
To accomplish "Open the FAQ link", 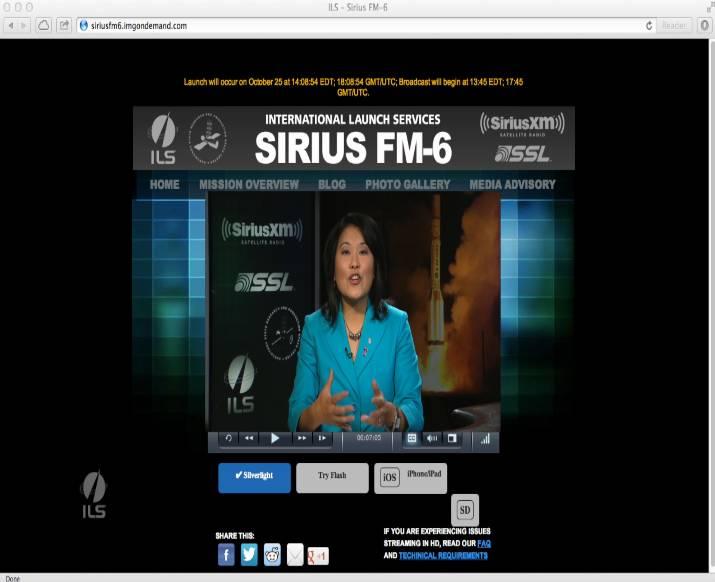I will coord(484,544).
